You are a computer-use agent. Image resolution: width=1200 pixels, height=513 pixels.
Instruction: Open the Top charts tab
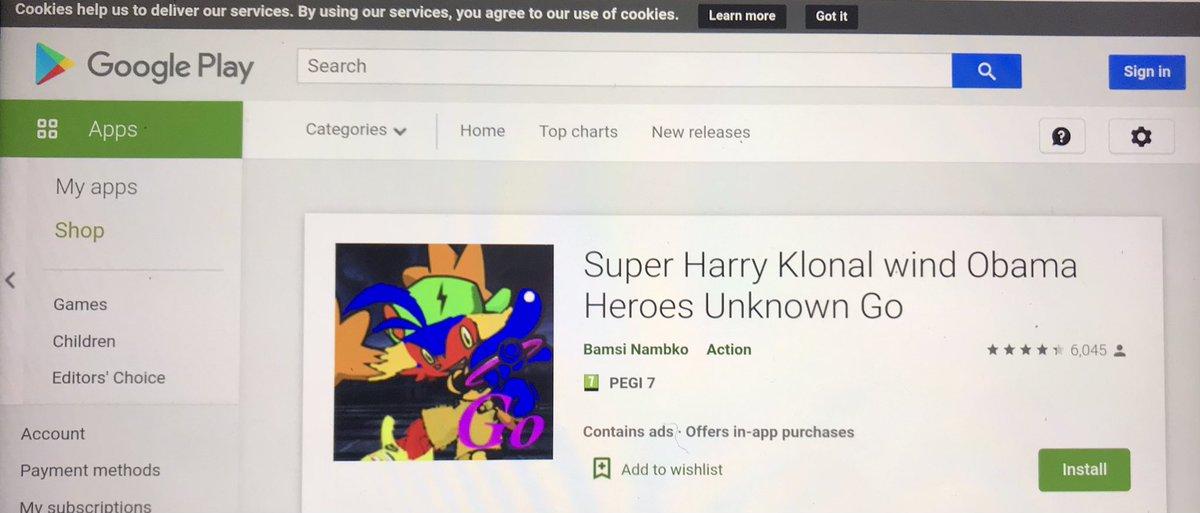578,132
